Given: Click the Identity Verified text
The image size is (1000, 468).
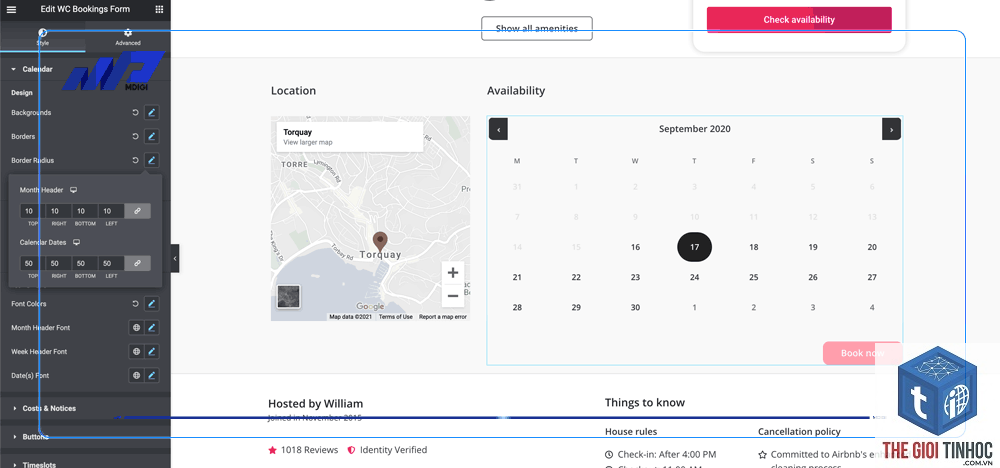Looking at the screenshot, I should point(393,450).
